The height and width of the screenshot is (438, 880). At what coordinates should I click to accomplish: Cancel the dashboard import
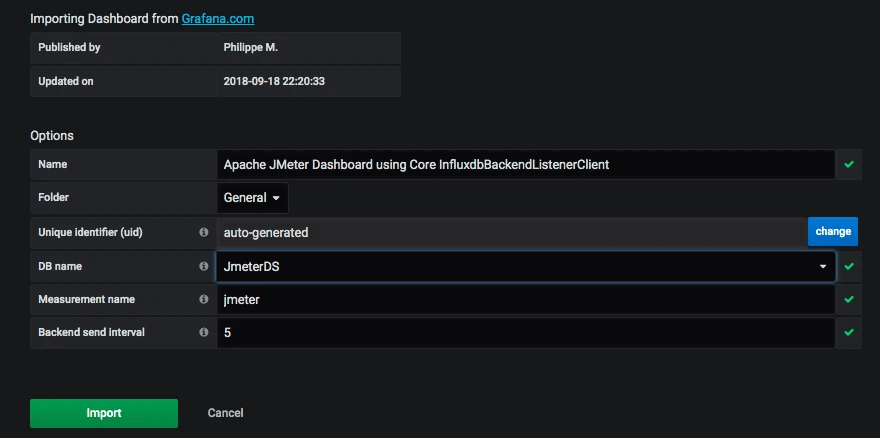tap(225, 413)
